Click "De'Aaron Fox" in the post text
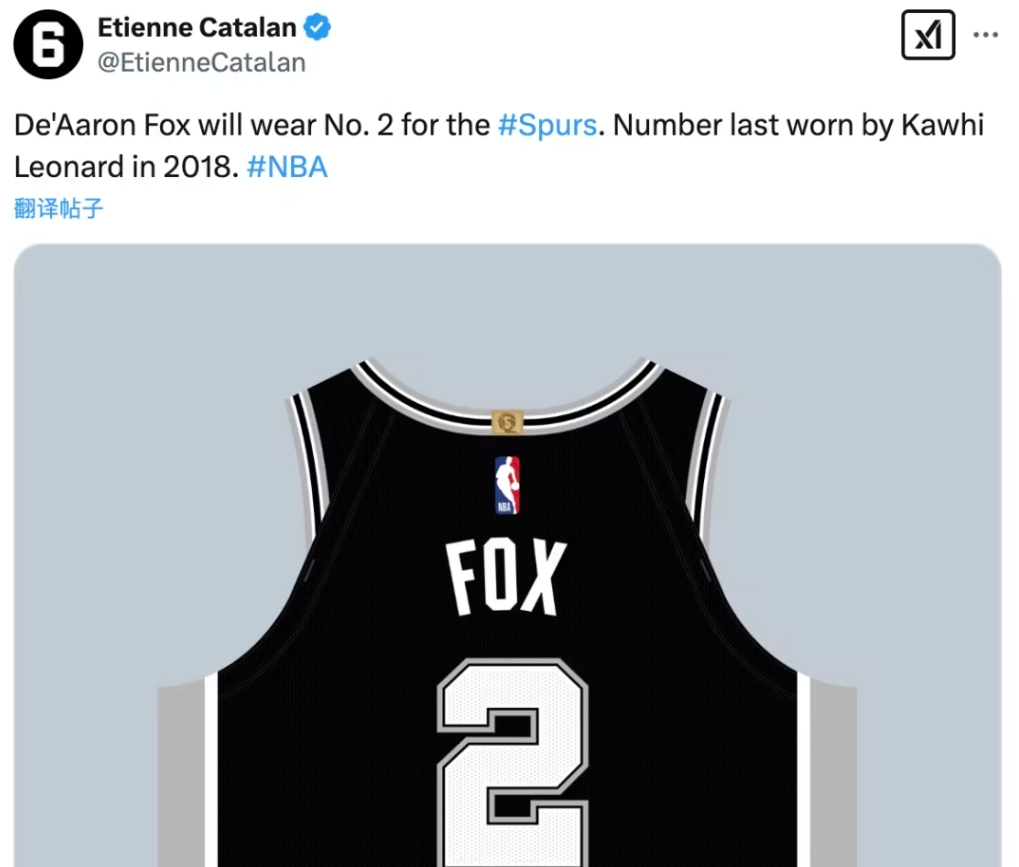 point(102,126)
